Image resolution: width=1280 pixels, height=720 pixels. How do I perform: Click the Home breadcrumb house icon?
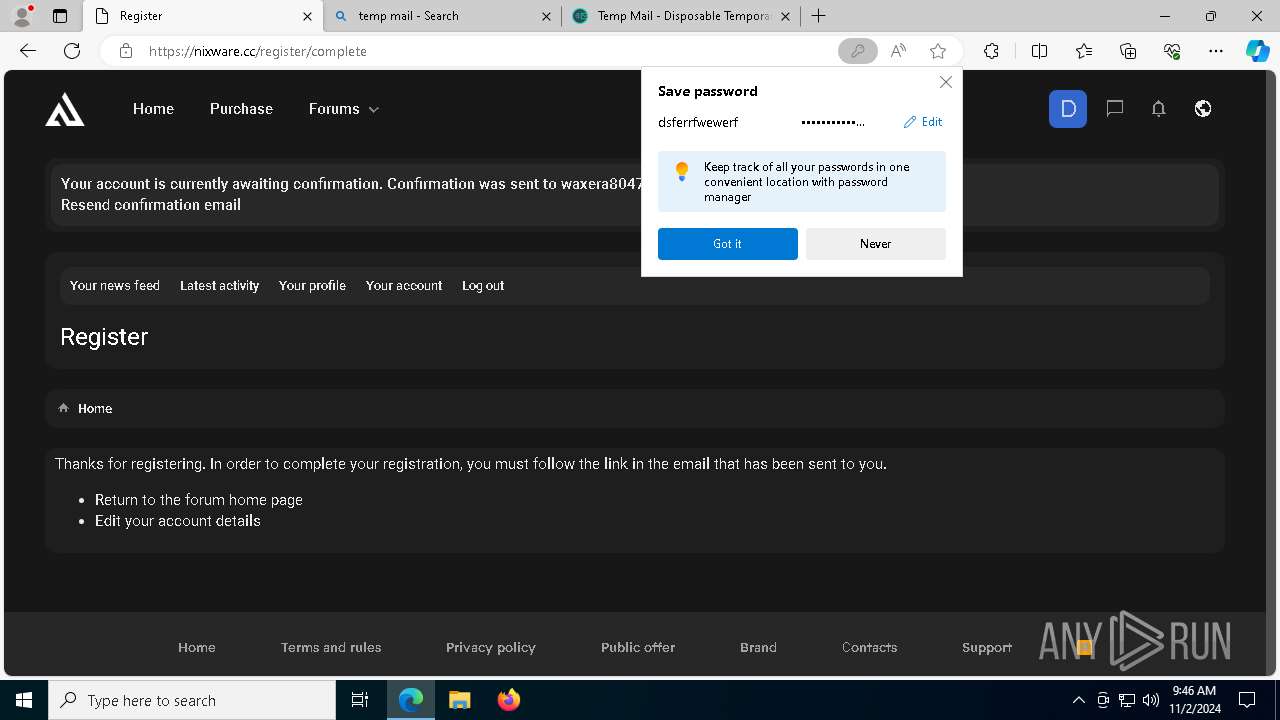[x=64, y=408]
